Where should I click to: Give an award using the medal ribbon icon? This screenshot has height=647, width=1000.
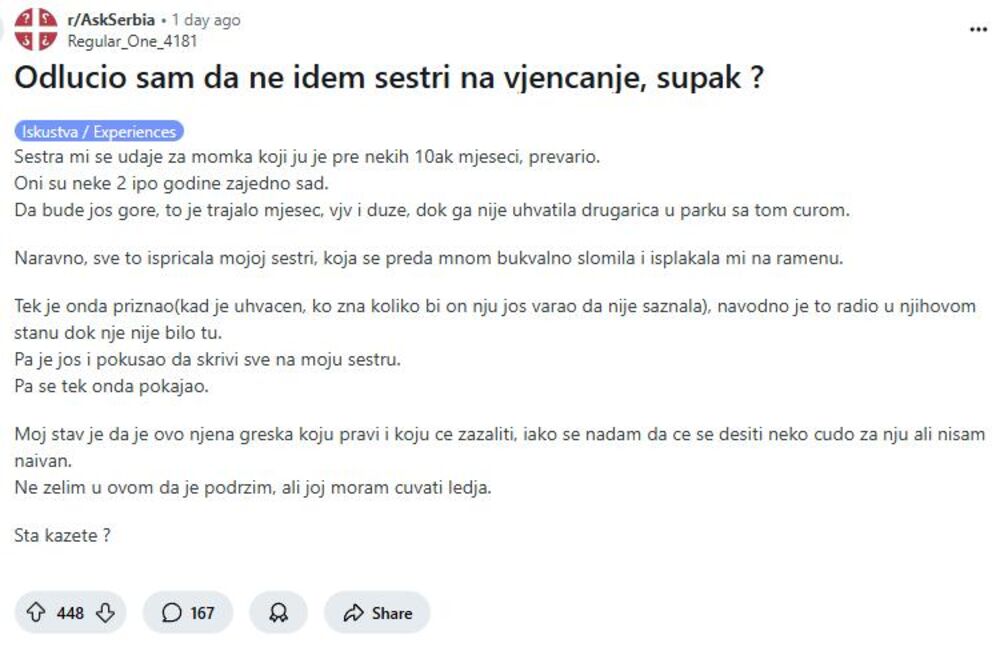click(x=278, y=612)
